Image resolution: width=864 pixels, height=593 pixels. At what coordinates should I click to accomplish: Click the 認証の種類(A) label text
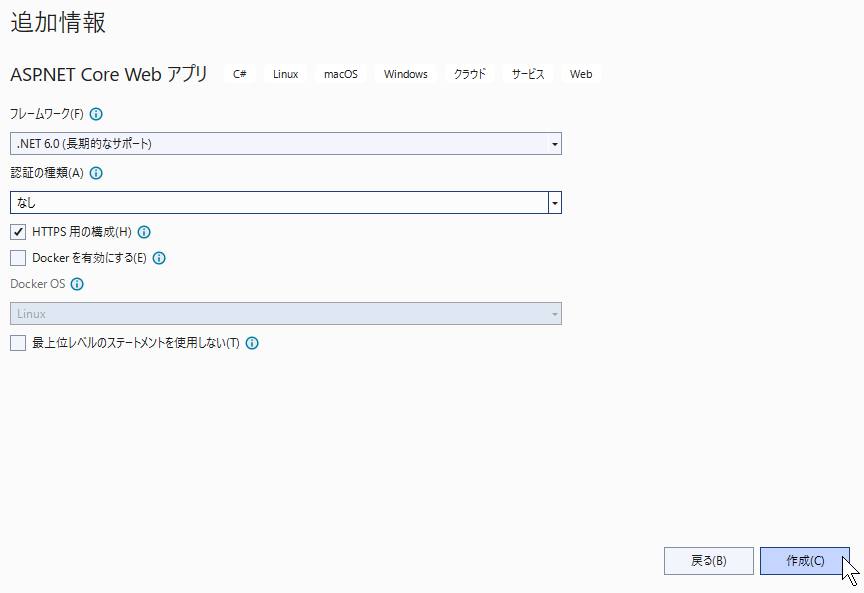coord(47,173)
